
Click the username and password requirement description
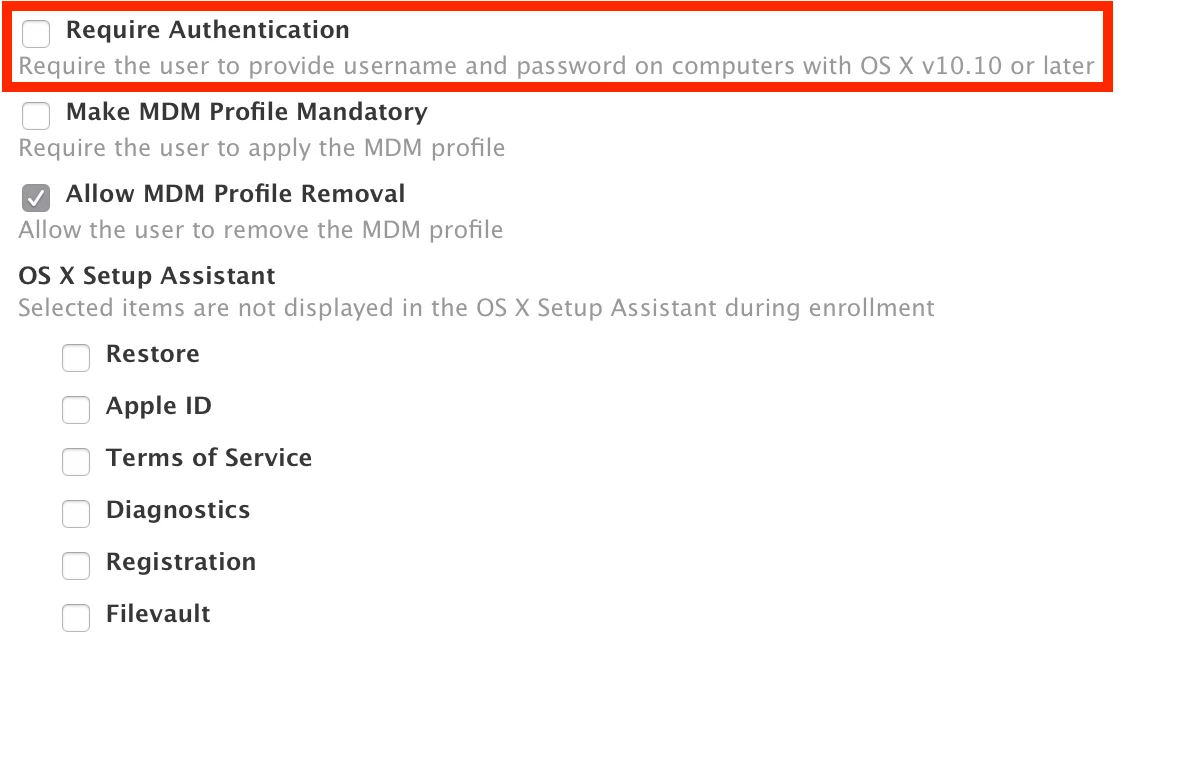click(x=557, y=67)
